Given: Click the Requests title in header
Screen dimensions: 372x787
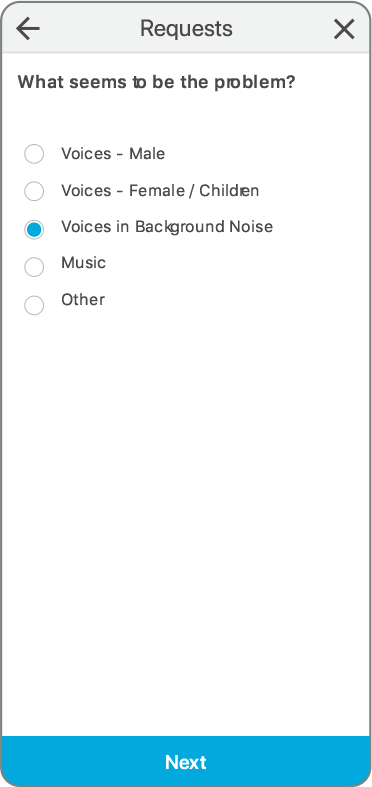Looking at the screenshot, I should pyautogui.click(x=186, y=29).
